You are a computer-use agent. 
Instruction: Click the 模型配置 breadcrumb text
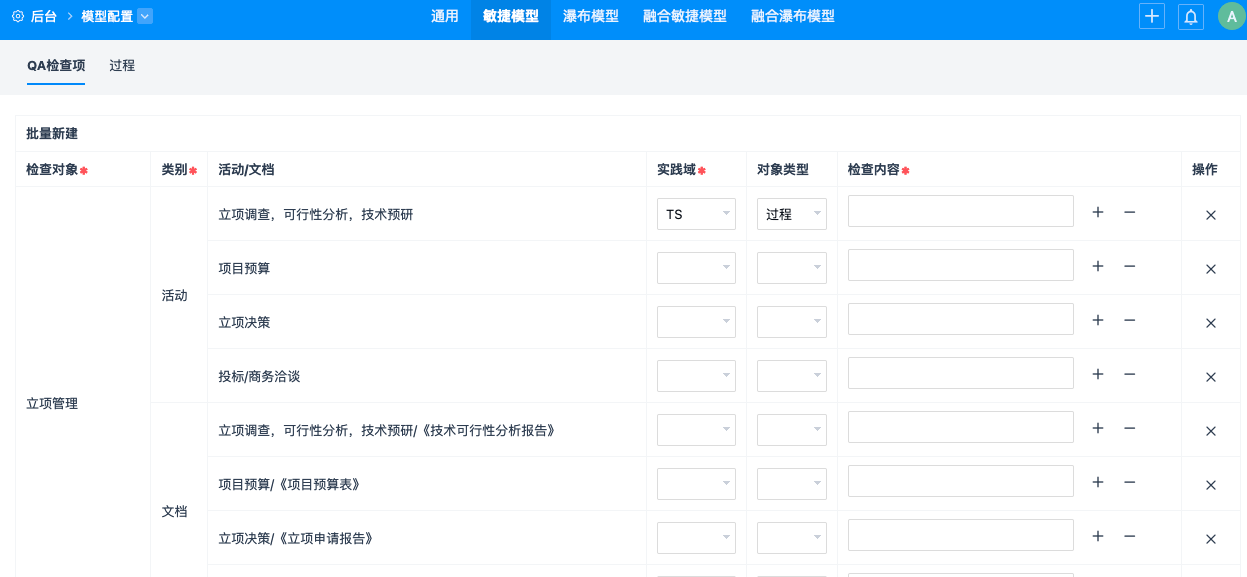[x=107, y=16]
